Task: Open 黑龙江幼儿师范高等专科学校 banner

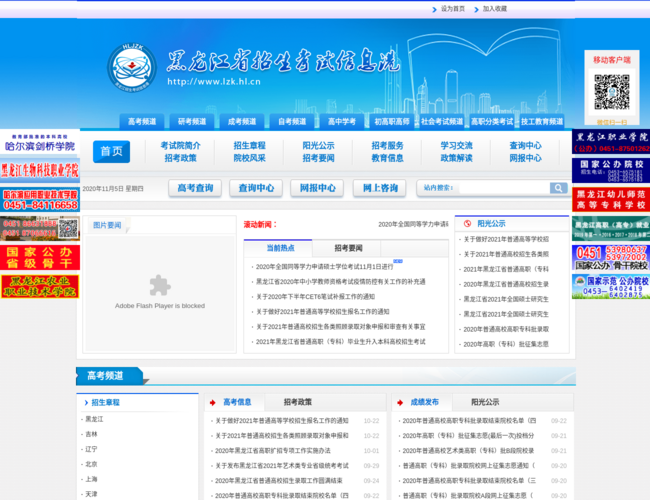Action: [611, 199]
